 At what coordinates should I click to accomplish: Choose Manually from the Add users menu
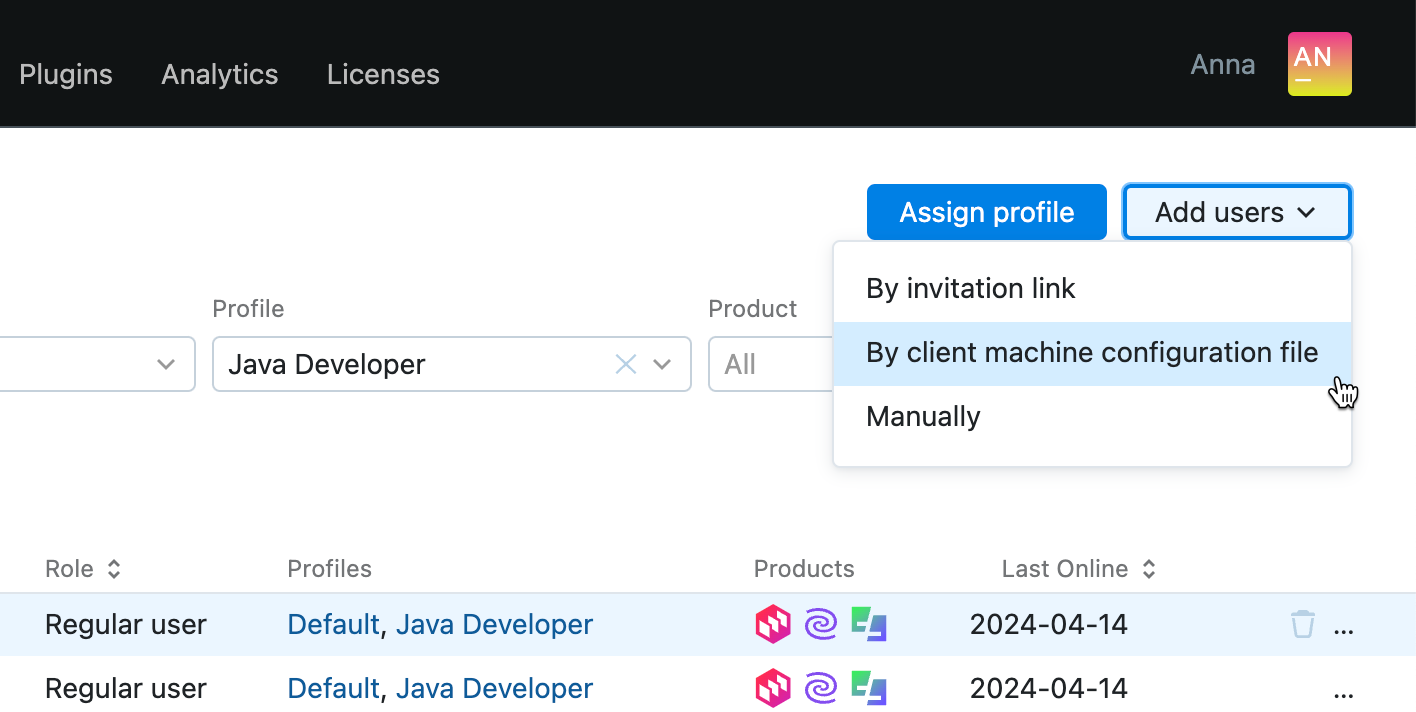coord(923,416)
